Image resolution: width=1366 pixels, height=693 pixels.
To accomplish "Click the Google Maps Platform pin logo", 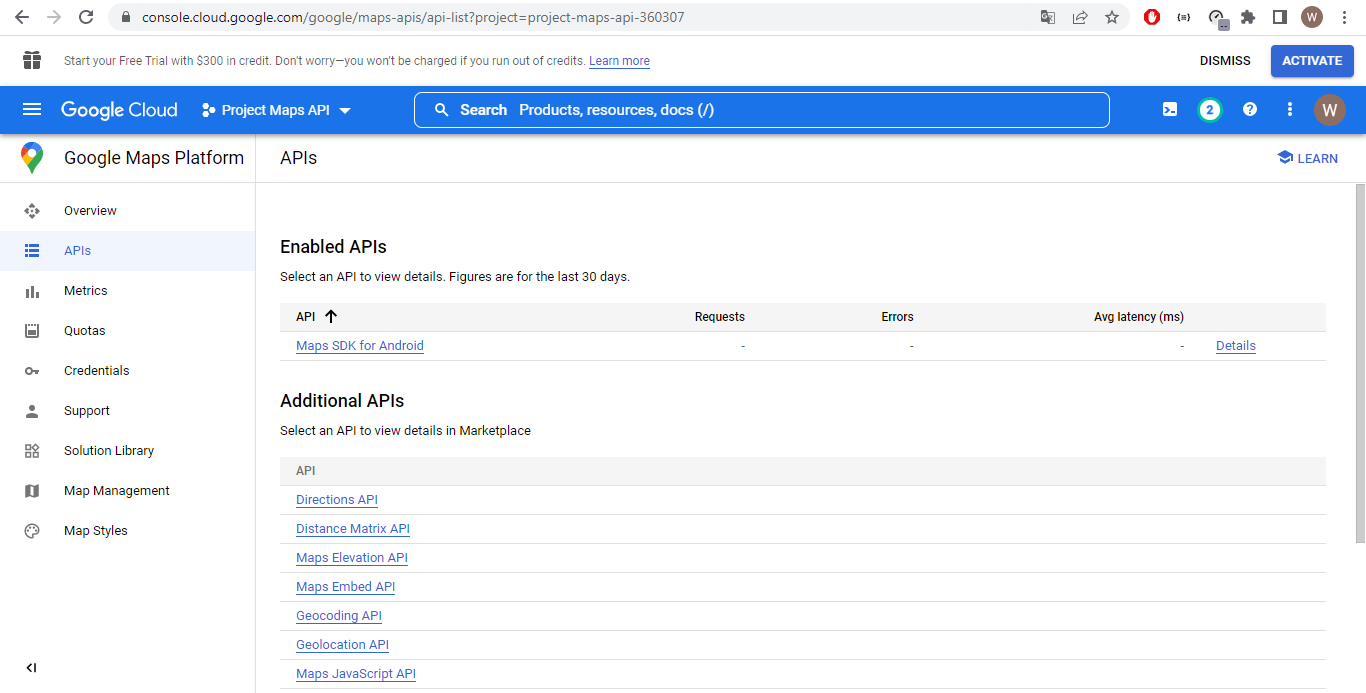I will tap(32, 158).
